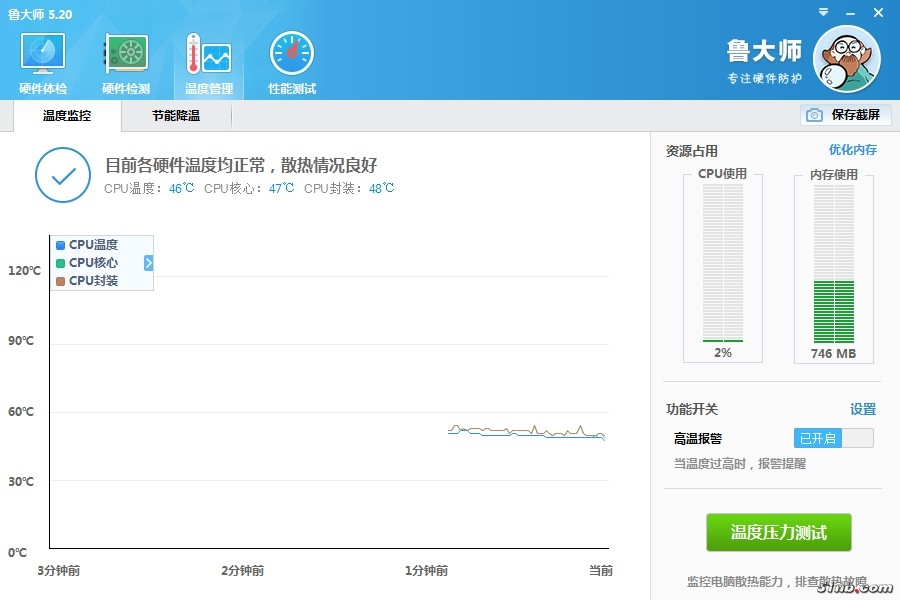This screenshot has height=600, width=900.
Task: Toggle the 高温报警 switch
Action: (x=833, y=438)
